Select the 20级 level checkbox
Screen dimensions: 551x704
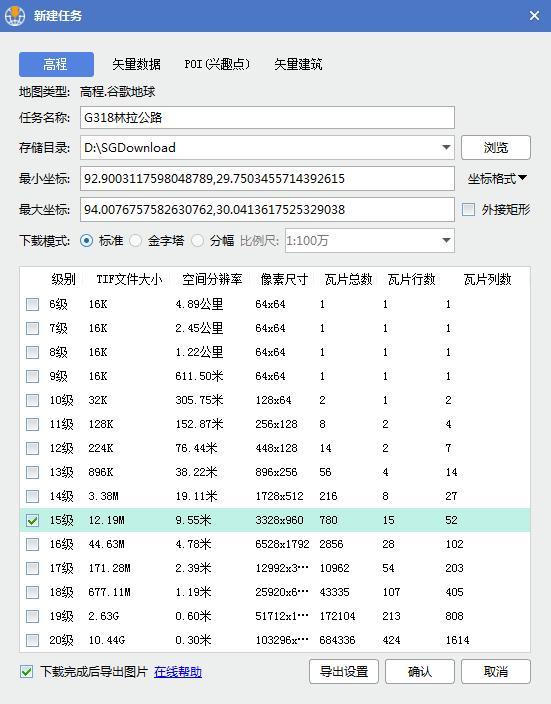[32, 640]
